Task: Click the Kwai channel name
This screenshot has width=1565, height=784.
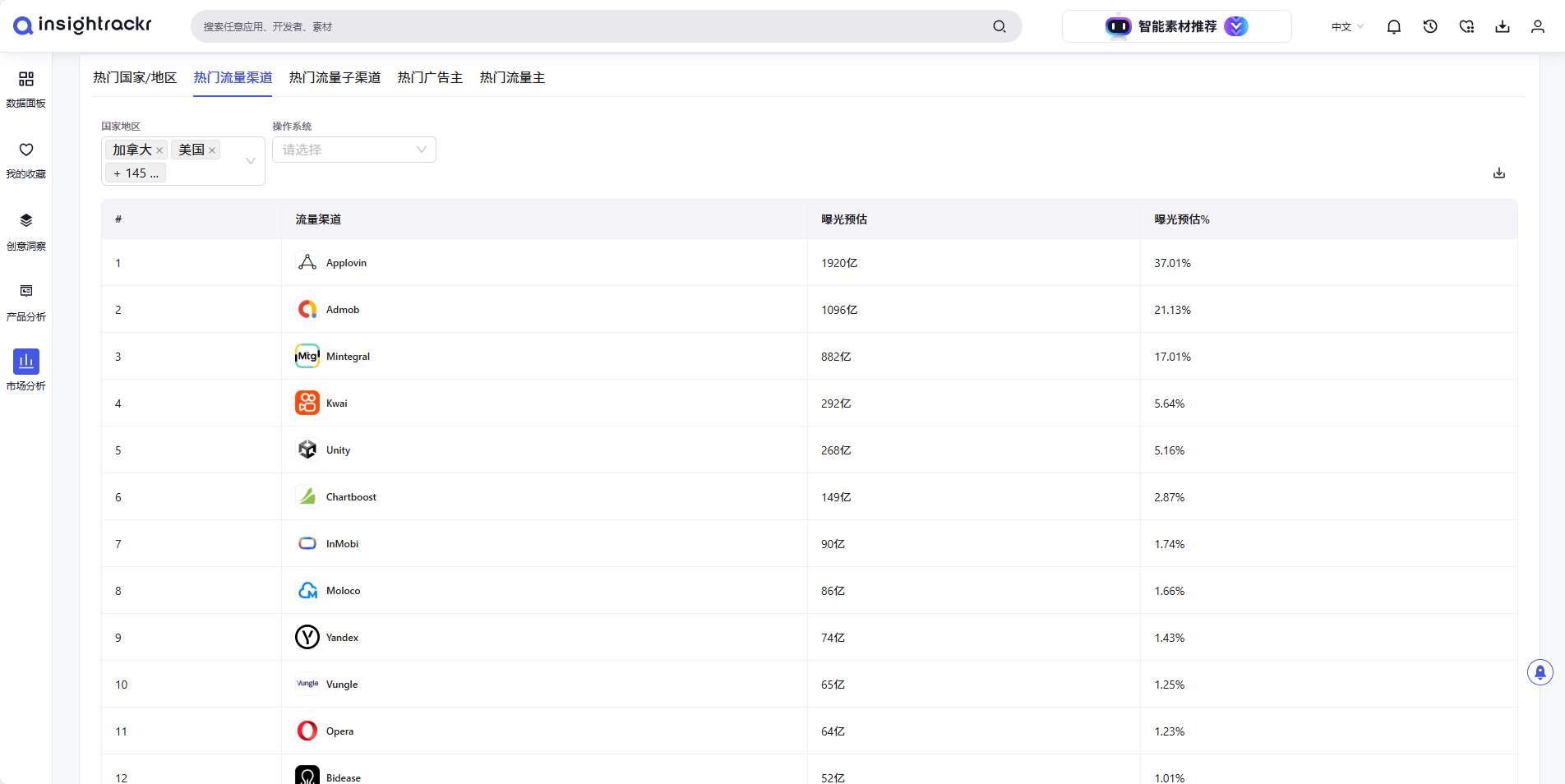Action: (x=336, y=404)
